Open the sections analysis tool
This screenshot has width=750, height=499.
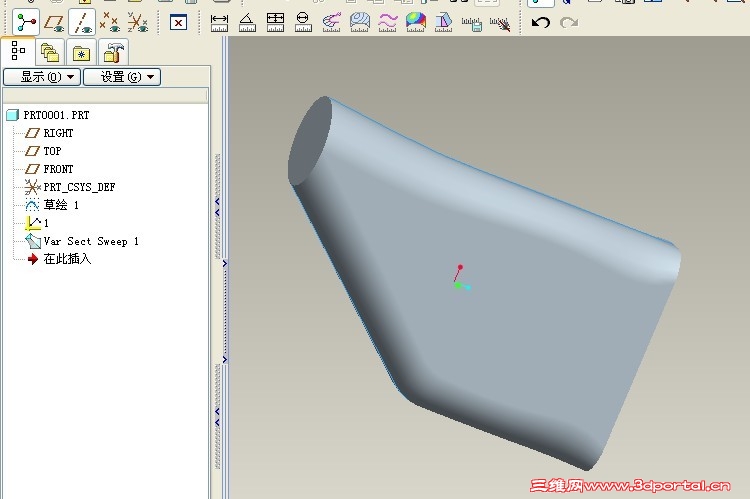(x=360, y=22)
